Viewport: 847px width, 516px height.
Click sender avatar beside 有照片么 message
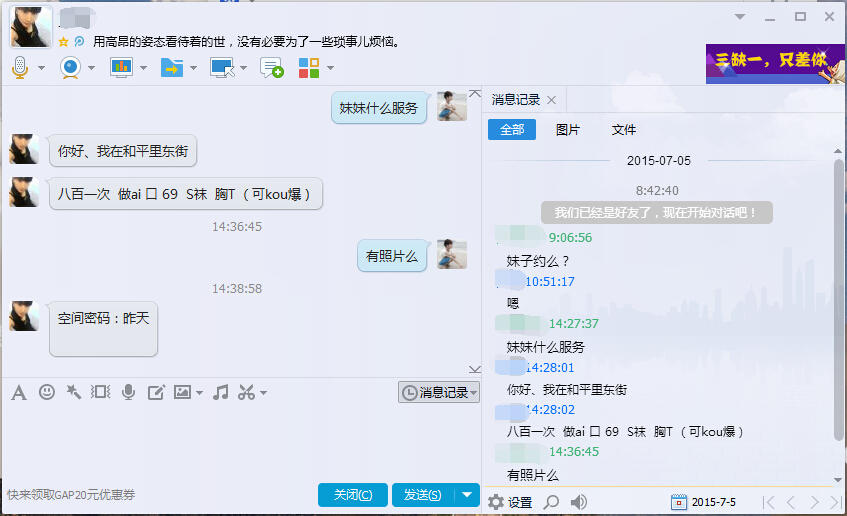[452, 254]
